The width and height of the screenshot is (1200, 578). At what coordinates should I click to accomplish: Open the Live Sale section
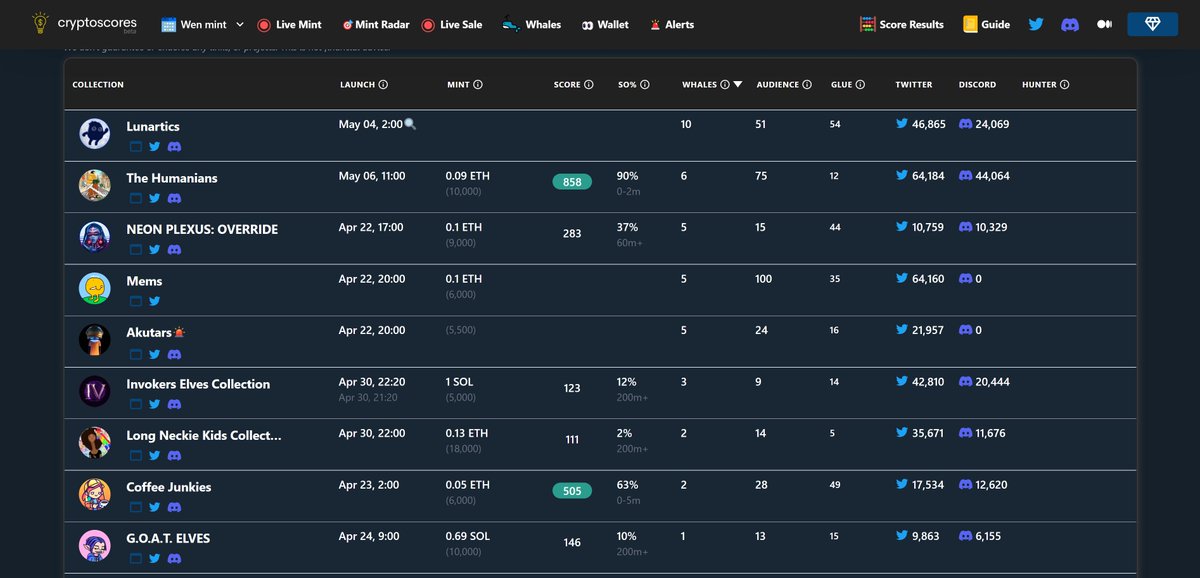coord(451,24)
